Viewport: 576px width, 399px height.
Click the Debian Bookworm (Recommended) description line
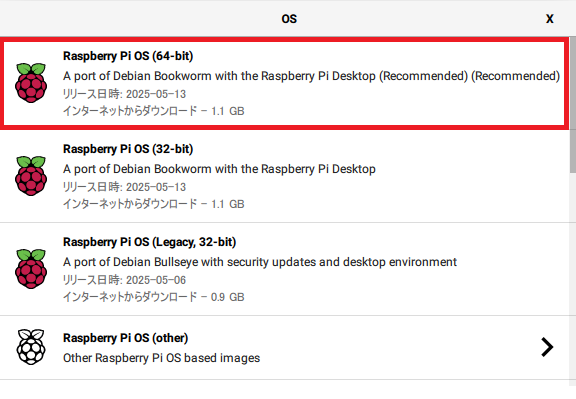tap(311, 76)
